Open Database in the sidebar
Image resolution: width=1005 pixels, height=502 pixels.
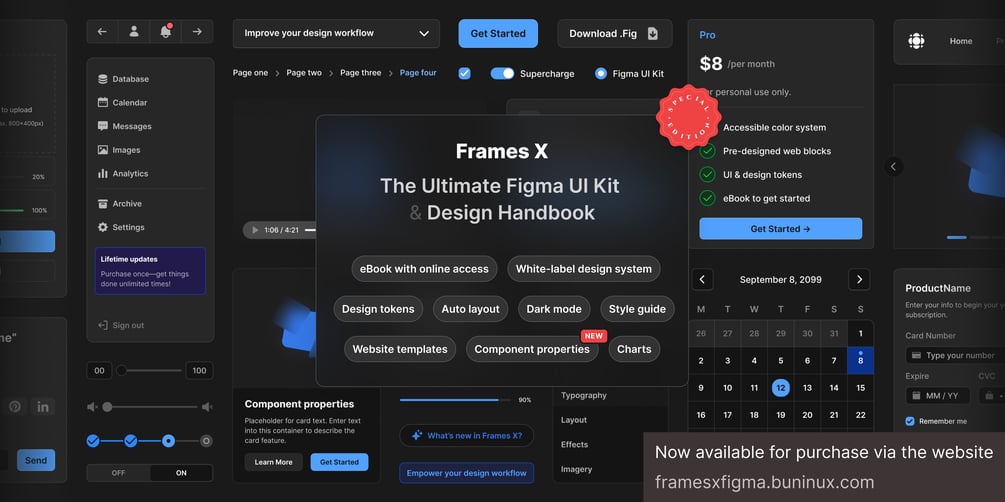tap(123, 79)
